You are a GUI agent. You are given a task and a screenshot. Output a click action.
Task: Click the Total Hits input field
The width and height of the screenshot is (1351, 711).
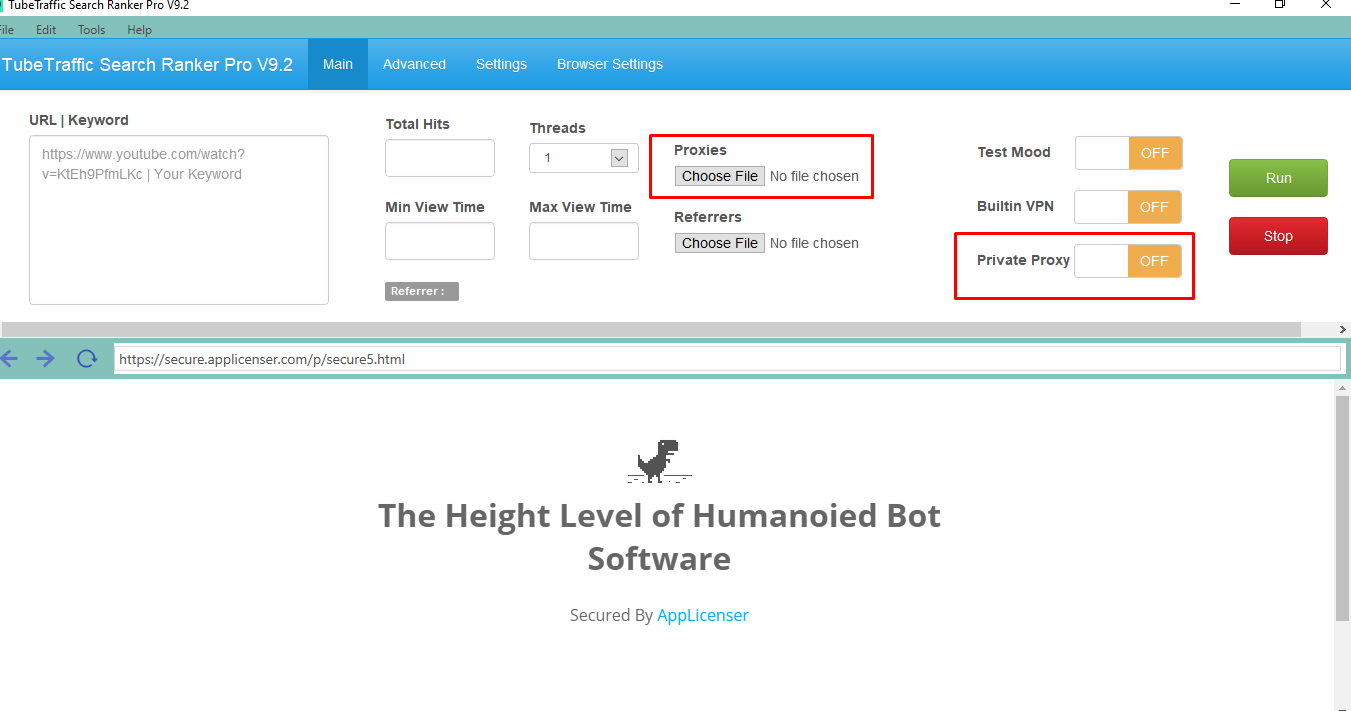[440, 158]
